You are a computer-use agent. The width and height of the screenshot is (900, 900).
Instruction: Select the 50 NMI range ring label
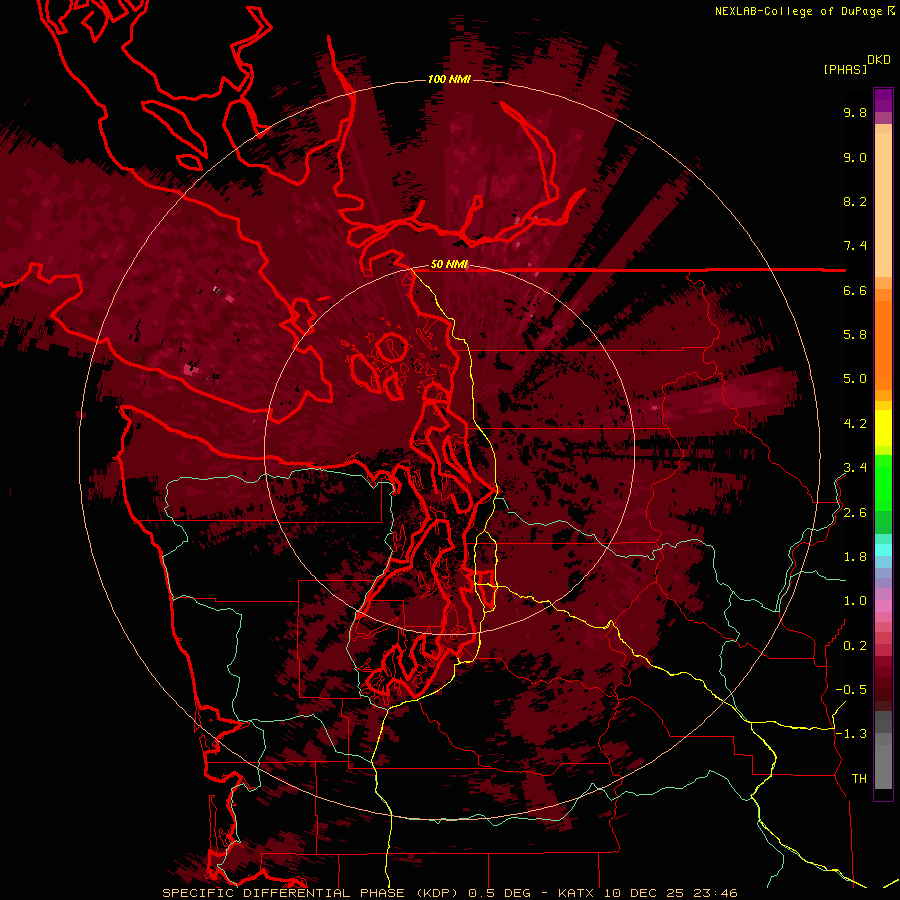pos(449,265)
